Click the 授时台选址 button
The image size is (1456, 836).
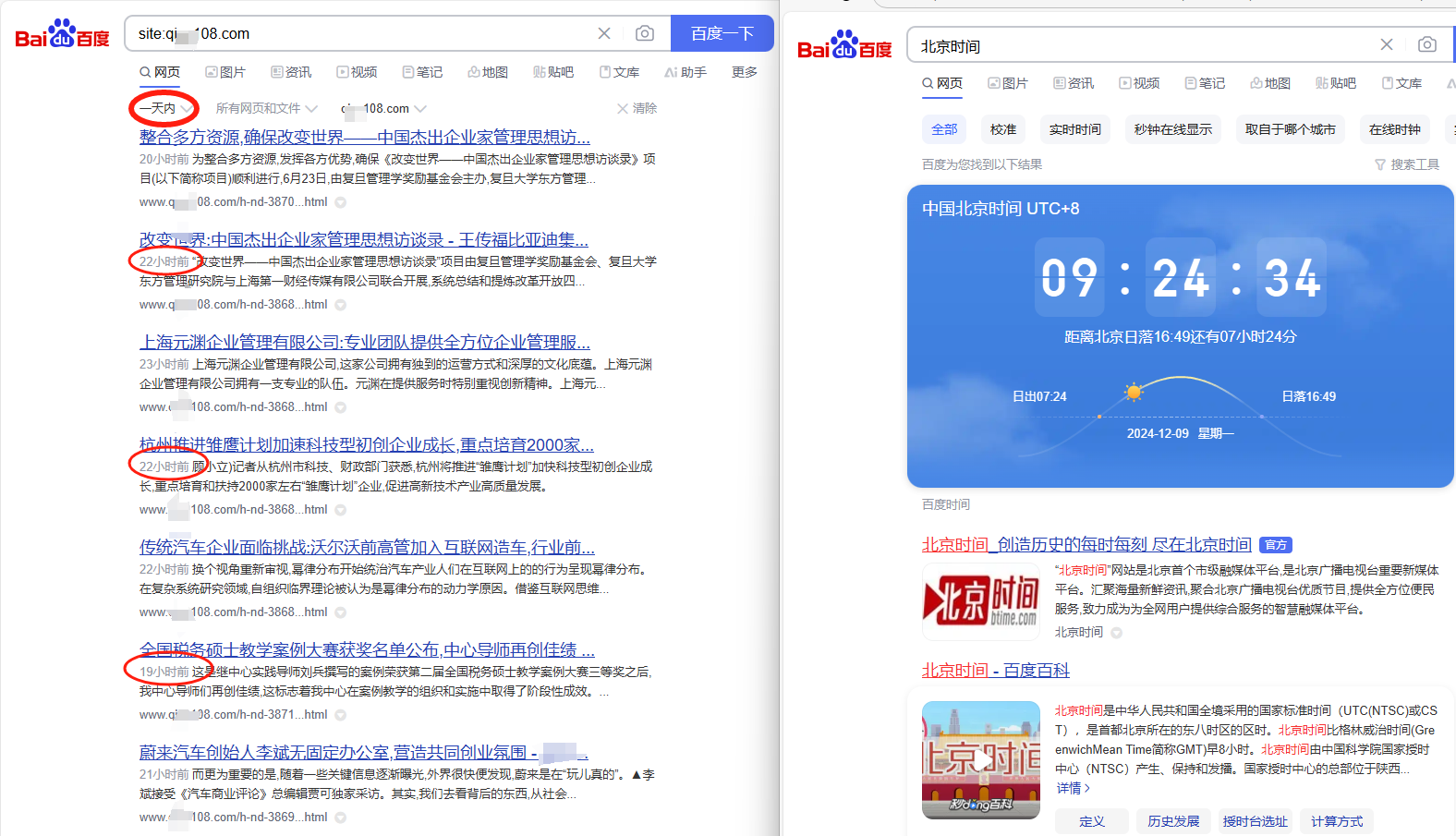pyautogui.click(x=1255, y=821)
